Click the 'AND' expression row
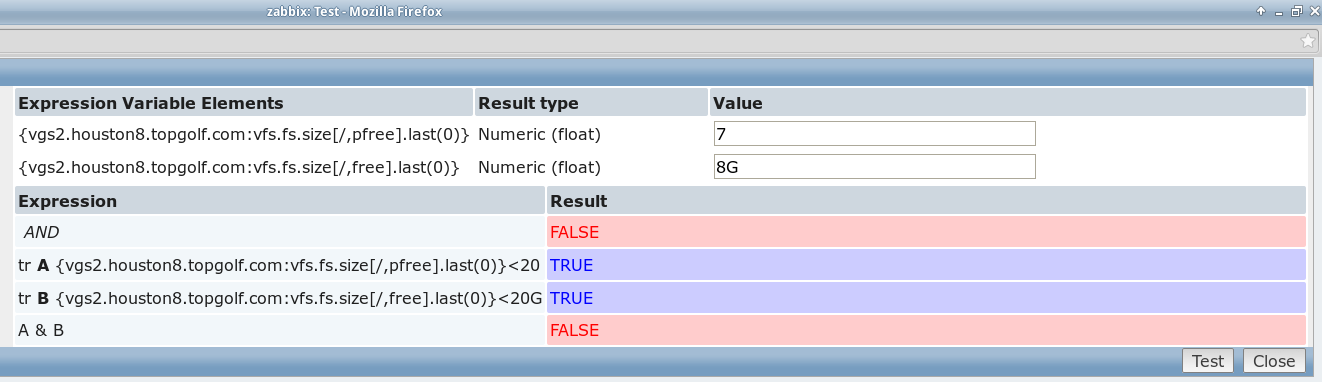The height and width of the screenshot is (382, 1322). [280, 232]
